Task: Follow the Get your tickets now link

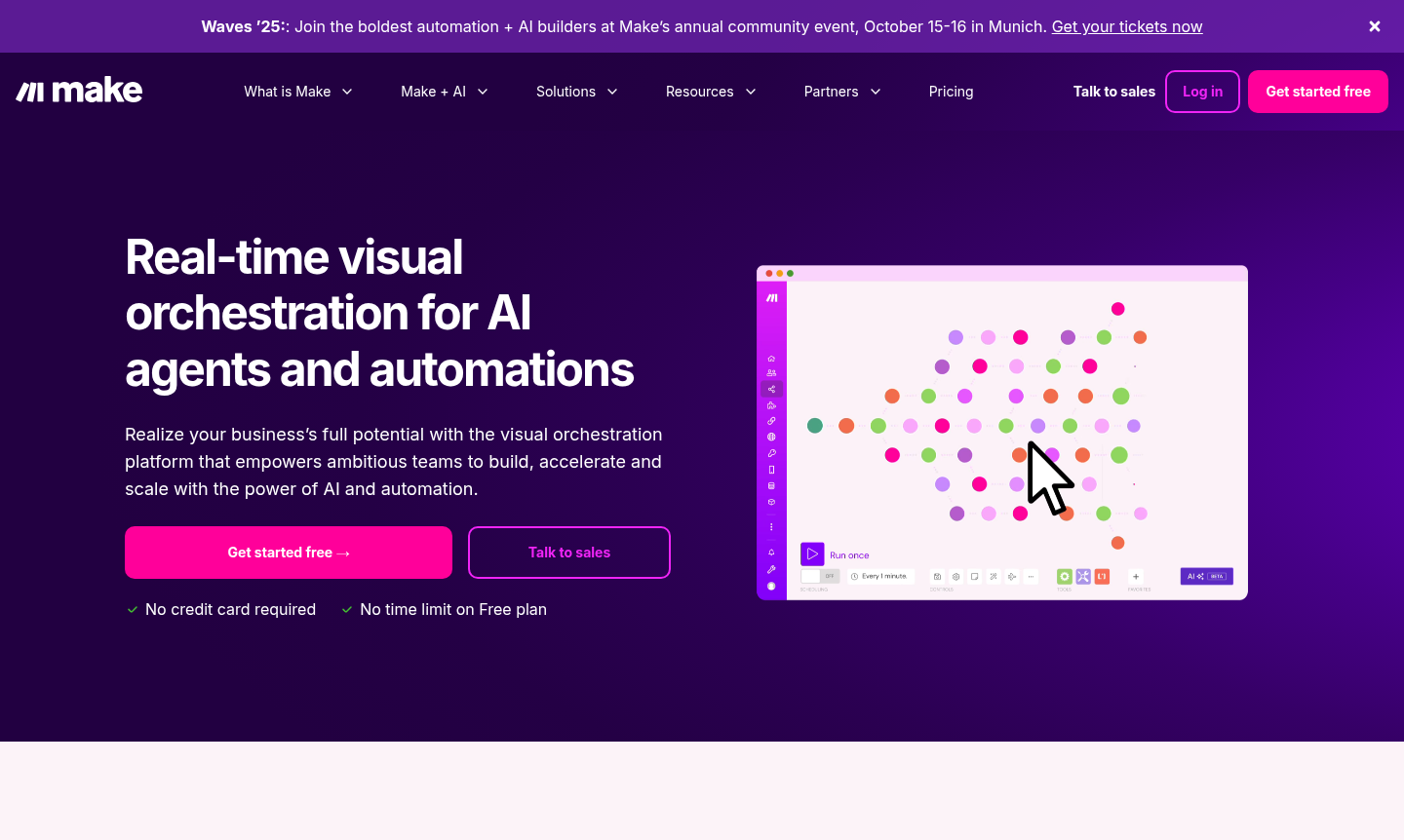Action: [1126, 26]
